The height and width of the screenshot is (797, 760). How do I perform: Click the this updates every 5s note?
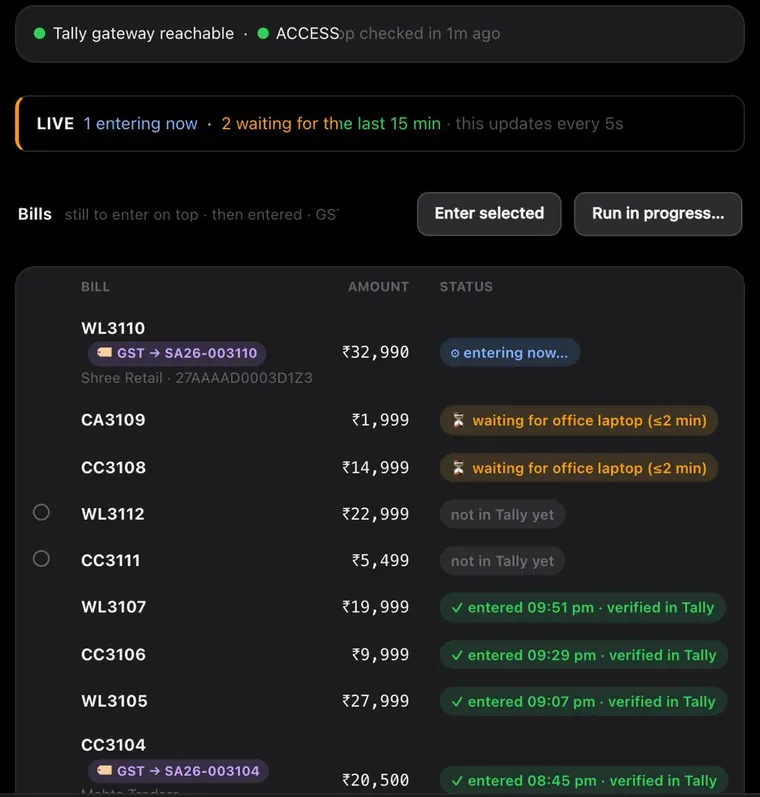pos(539,124)
